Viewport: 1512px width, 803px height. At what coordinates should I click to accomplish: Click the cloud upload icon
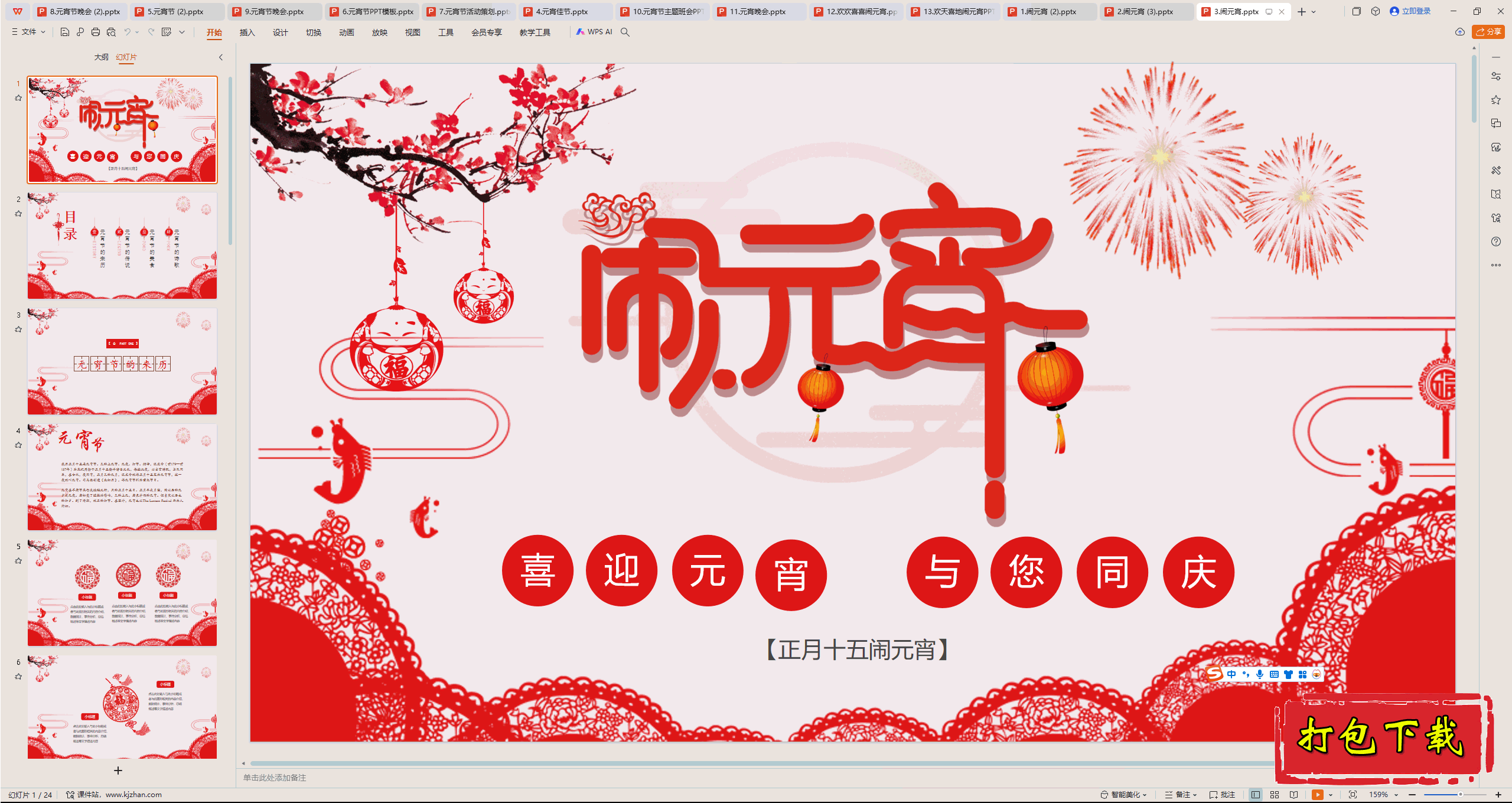coord(1460,32)
